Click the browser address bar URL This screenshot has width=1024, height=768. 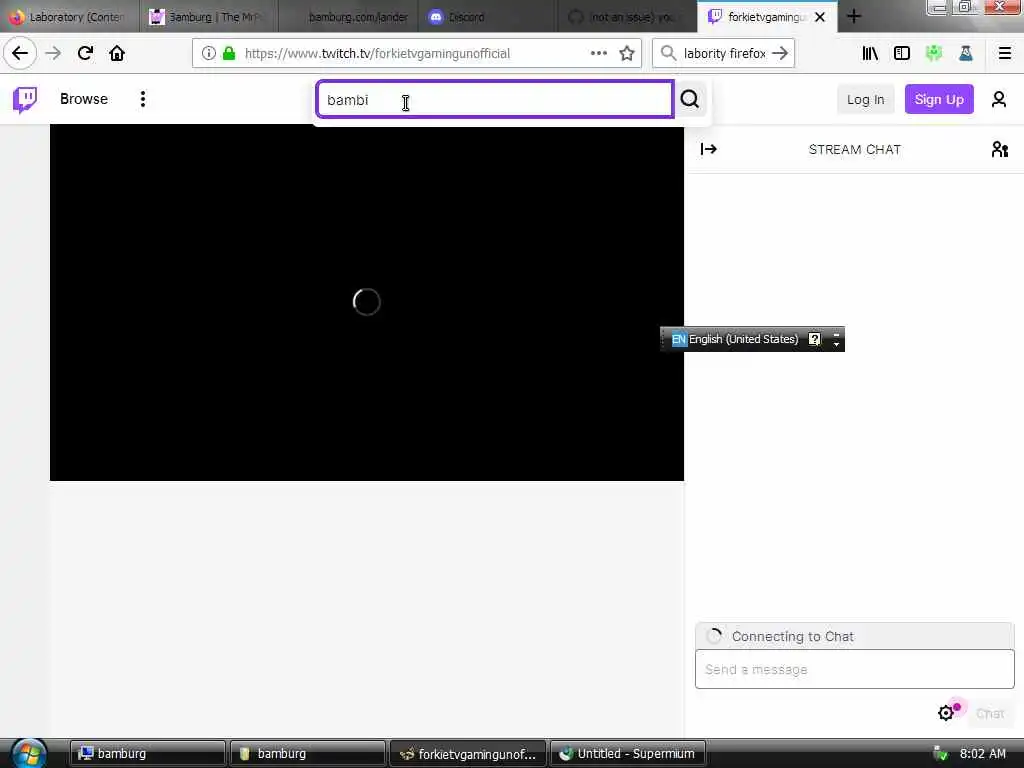click(x=377, y=54)
